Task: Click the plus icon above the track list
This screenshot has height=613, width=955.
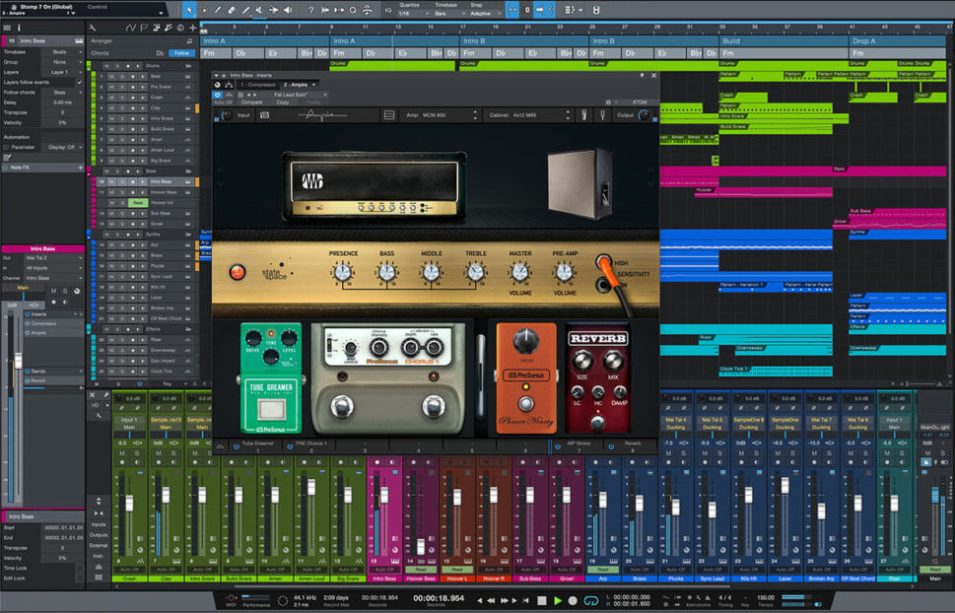Action: pyautogui.click(x=192, y=27)
